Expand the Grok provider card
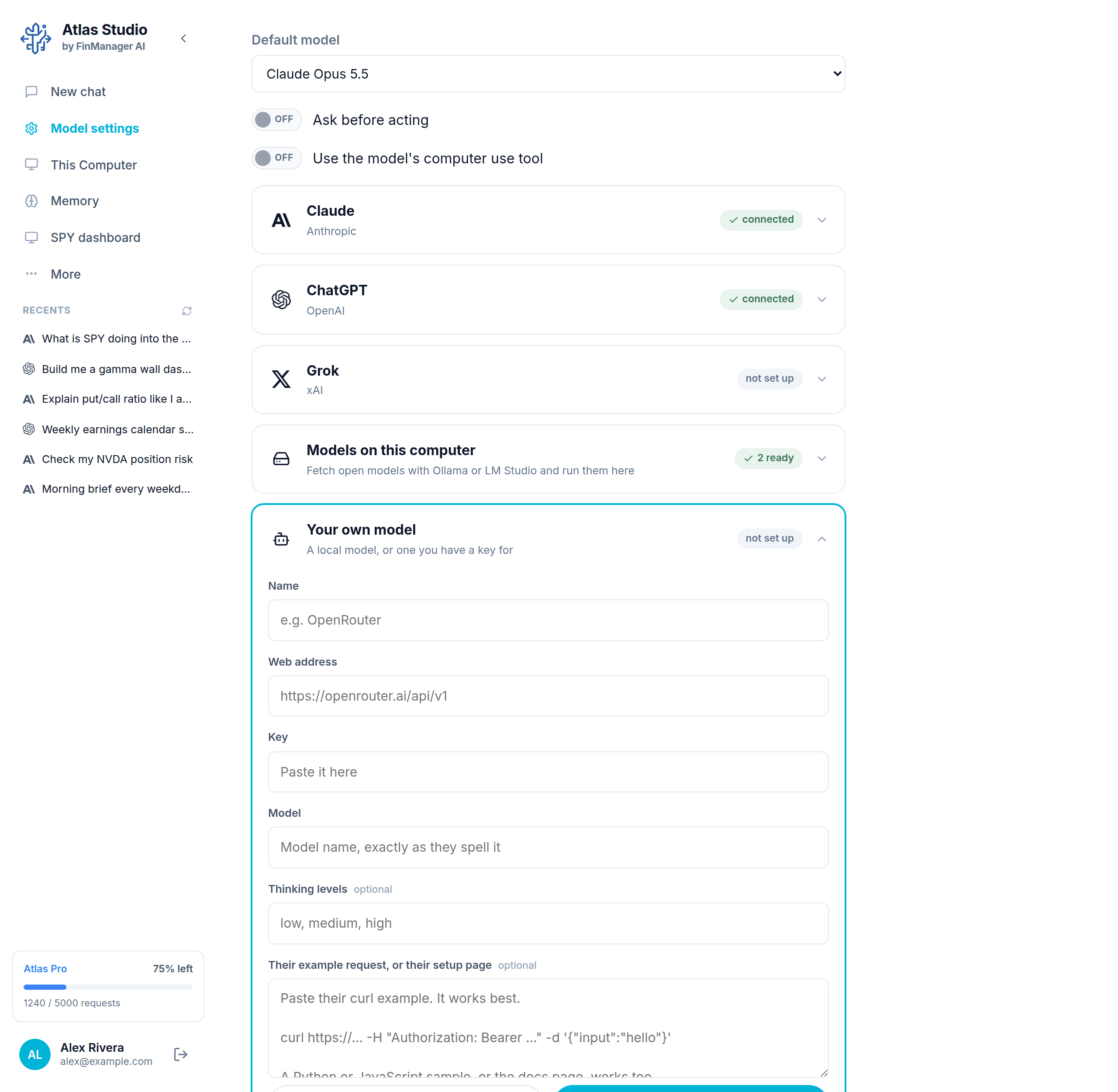Image resolution: width=1118 pixels, height=1092 pixels. [x=821, y=379]
